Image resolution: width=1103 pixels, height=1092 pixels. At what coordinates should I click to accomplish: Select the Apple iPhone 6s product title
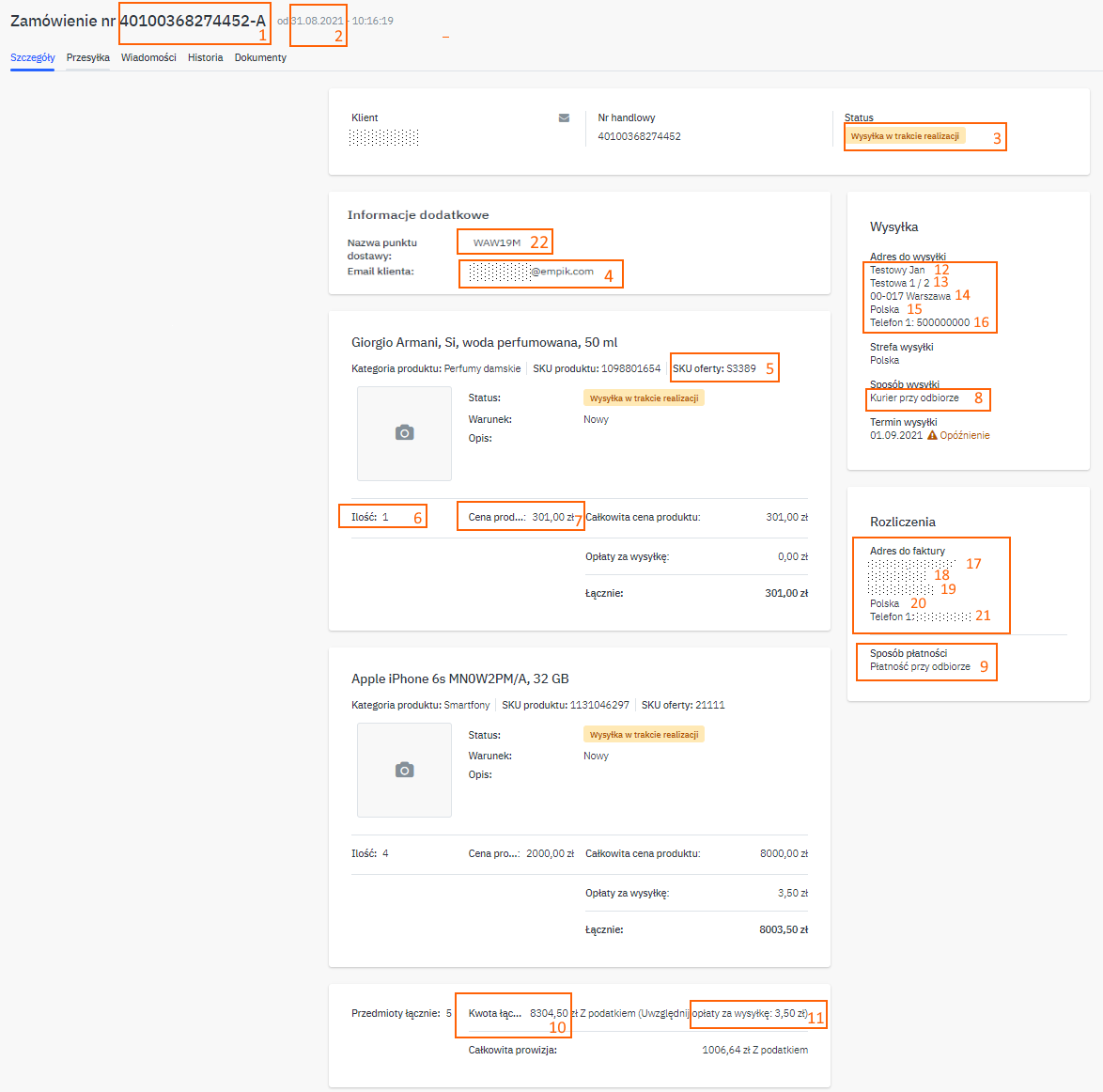459,679
